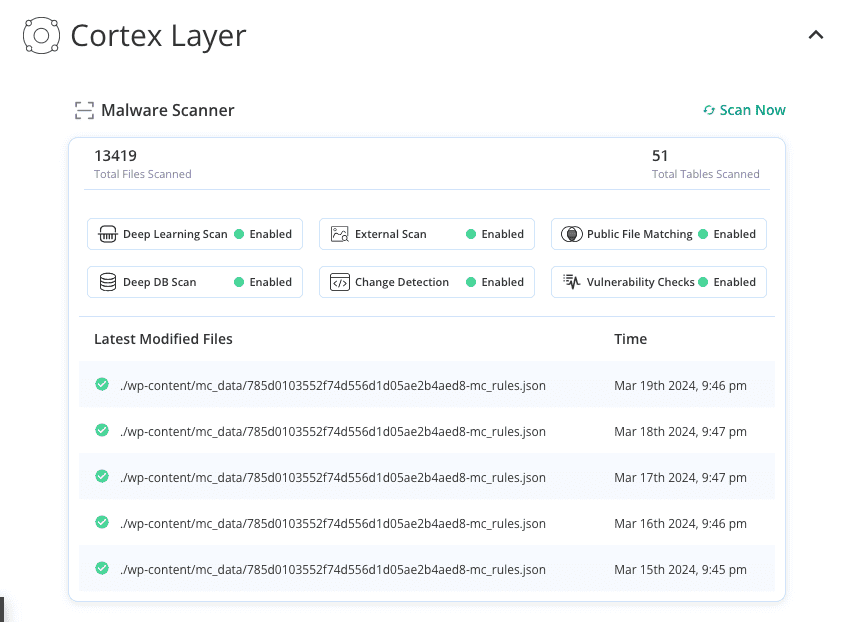Click the External Scan image icon
The height and width of the screenshot is (622, 846).
(339, 234)
